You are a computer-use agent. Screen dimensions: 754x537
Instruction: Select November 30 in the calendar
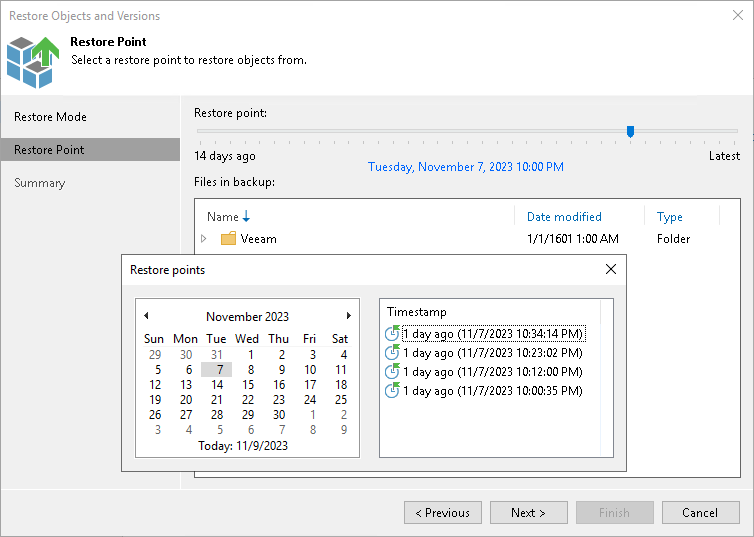[279, 414]
